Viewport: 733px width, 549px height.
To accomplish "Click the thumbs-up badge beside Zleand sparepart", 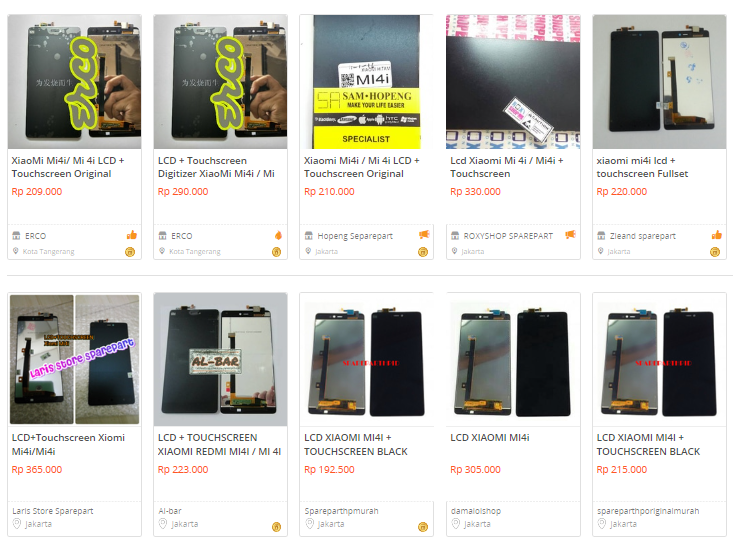I will point(717,235).
